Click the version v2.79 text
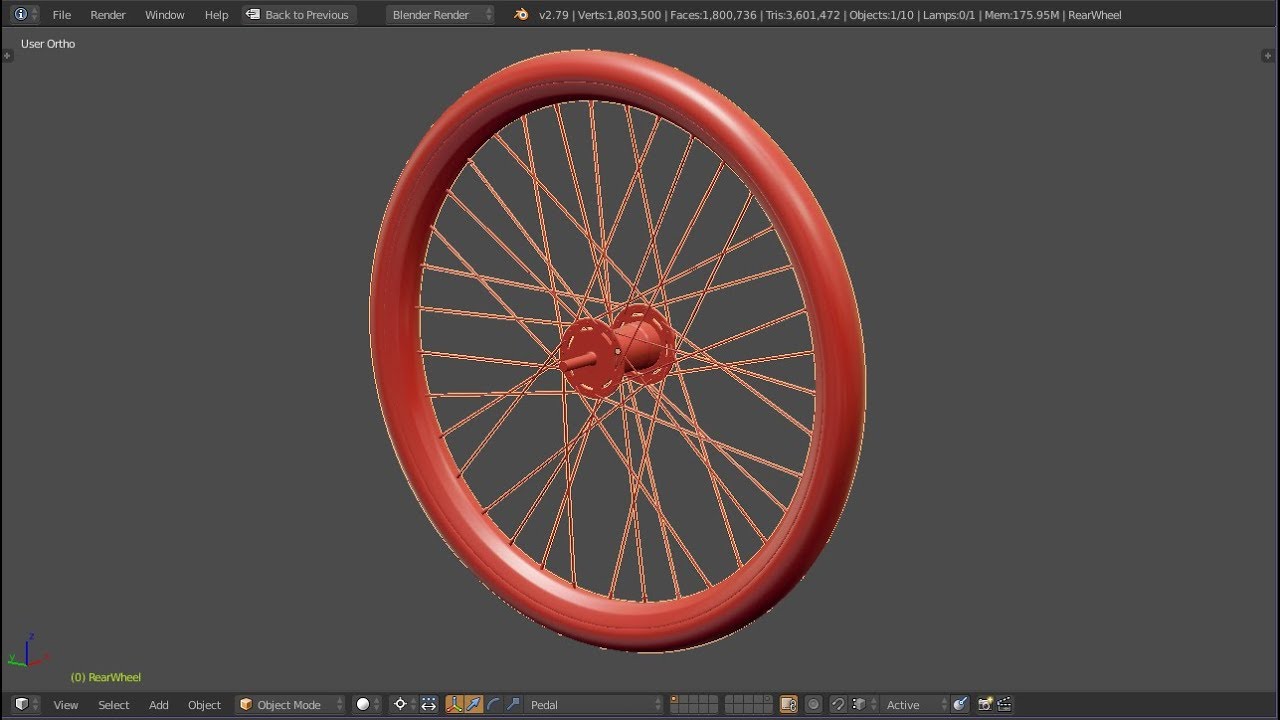The width and height of the screenshot is (1280, 720). coord(553,15)
